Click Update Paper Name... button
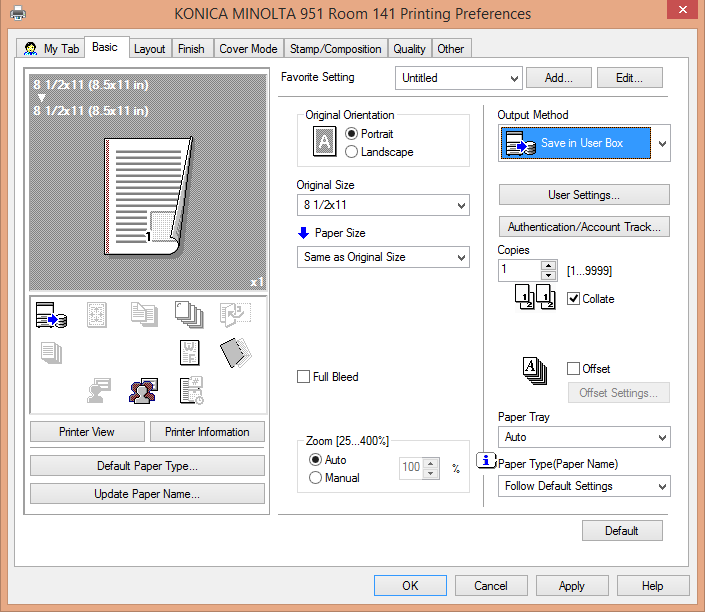Screen dimensions: 705x612 point(147,494)
